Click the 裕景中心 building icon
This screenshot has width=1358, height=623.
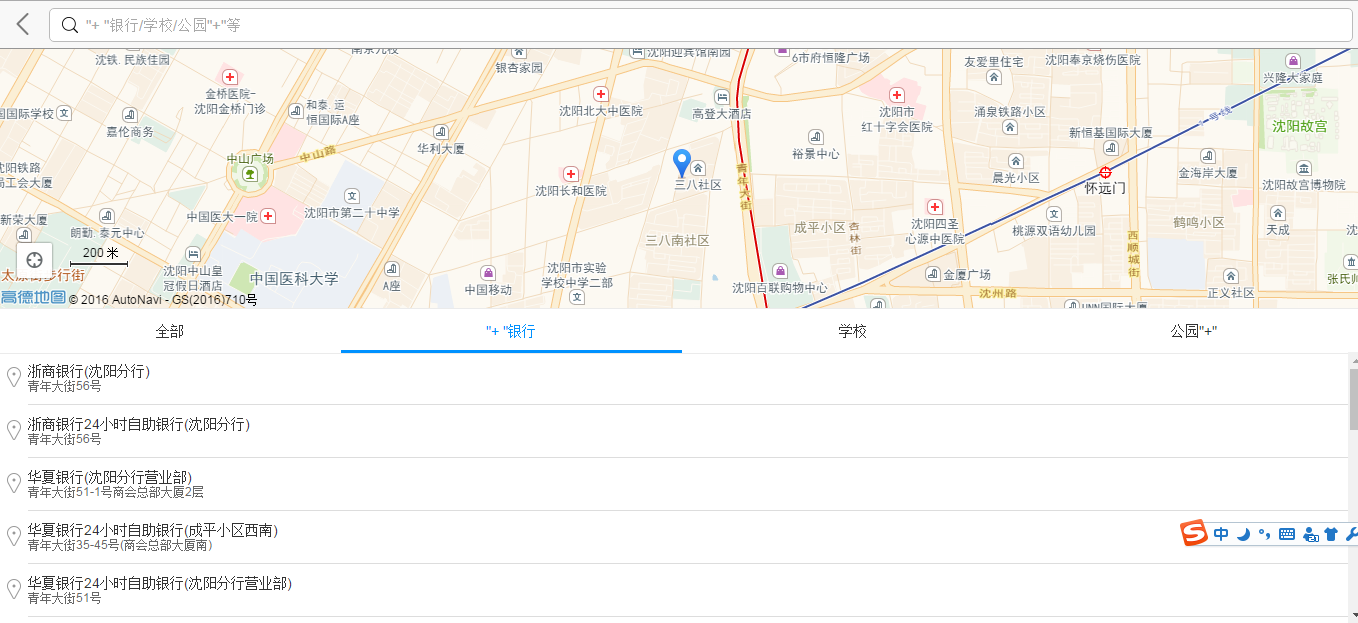point(816,137)
